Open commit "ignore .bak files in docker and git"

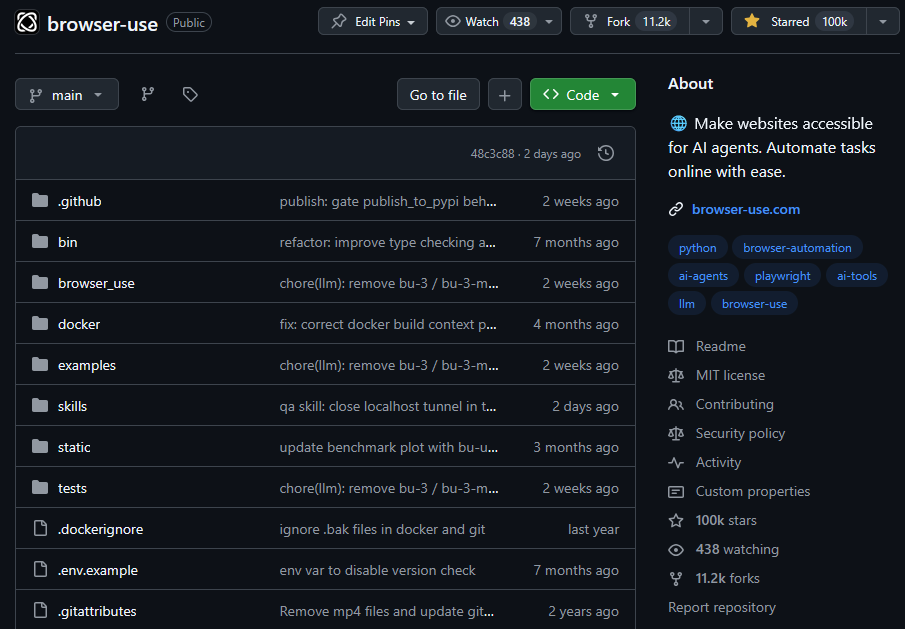coord(382,529)
